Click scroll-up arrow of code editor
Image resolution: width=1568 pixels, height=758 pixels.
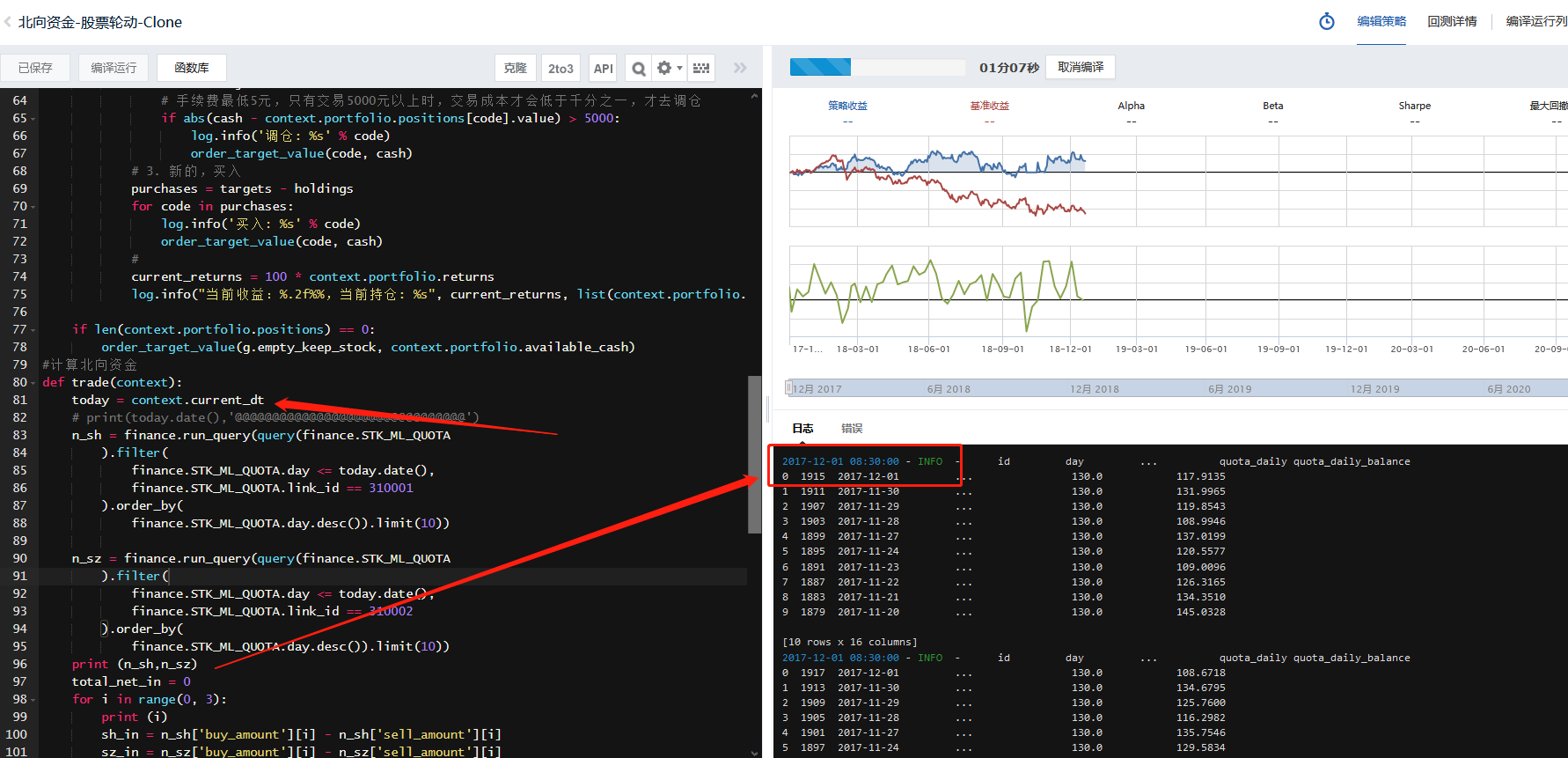tap(754, 95)
